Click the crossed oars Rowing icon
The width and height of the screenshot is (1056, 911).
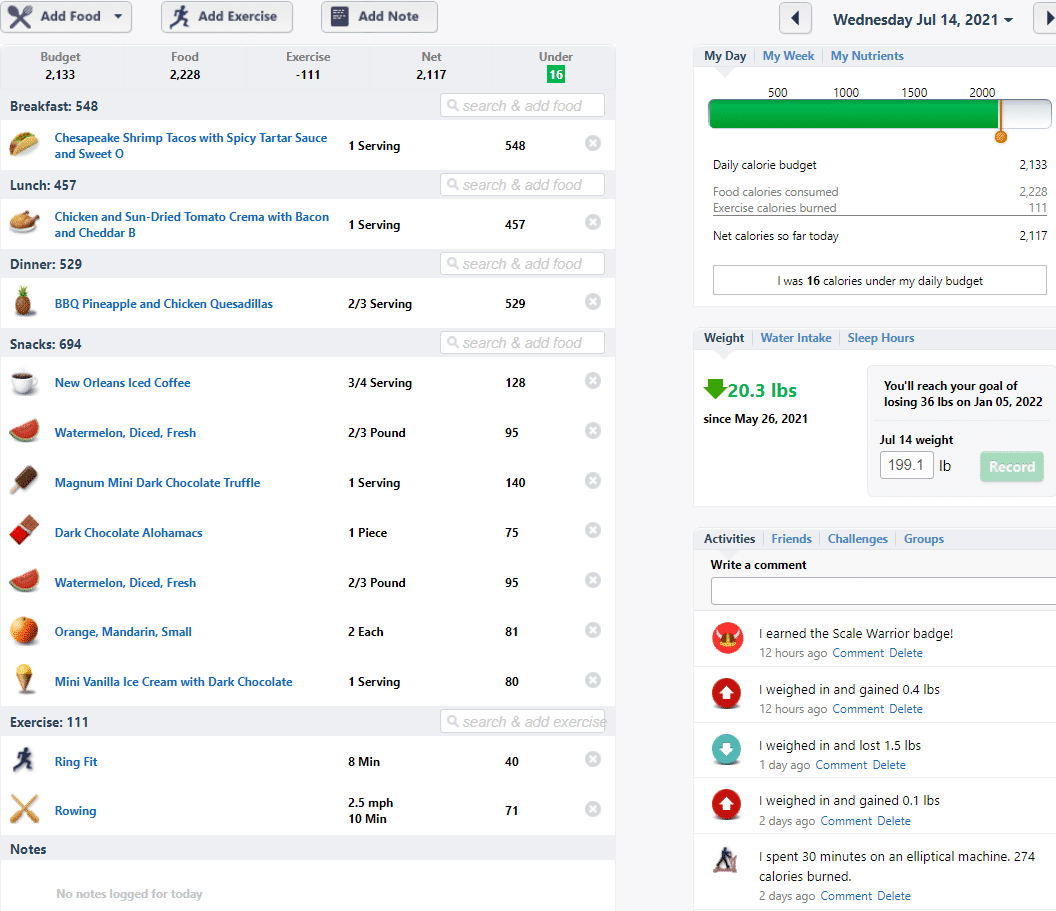[24, 809]
